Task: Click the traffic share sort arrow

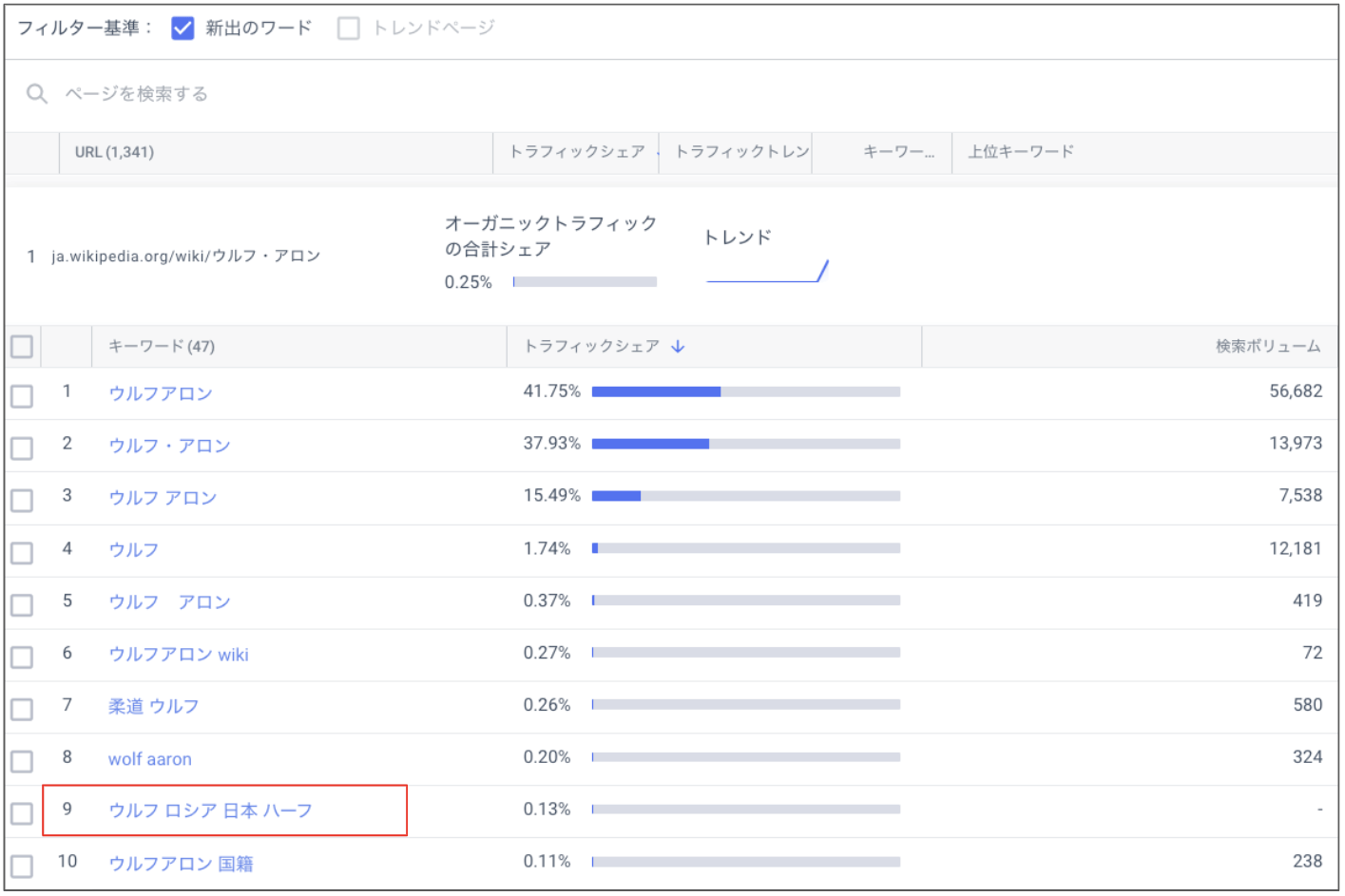Action: 678,347
